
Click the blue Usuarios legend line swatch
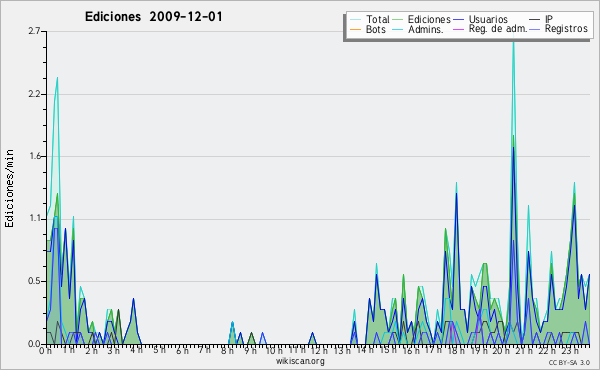pos(458,20)
